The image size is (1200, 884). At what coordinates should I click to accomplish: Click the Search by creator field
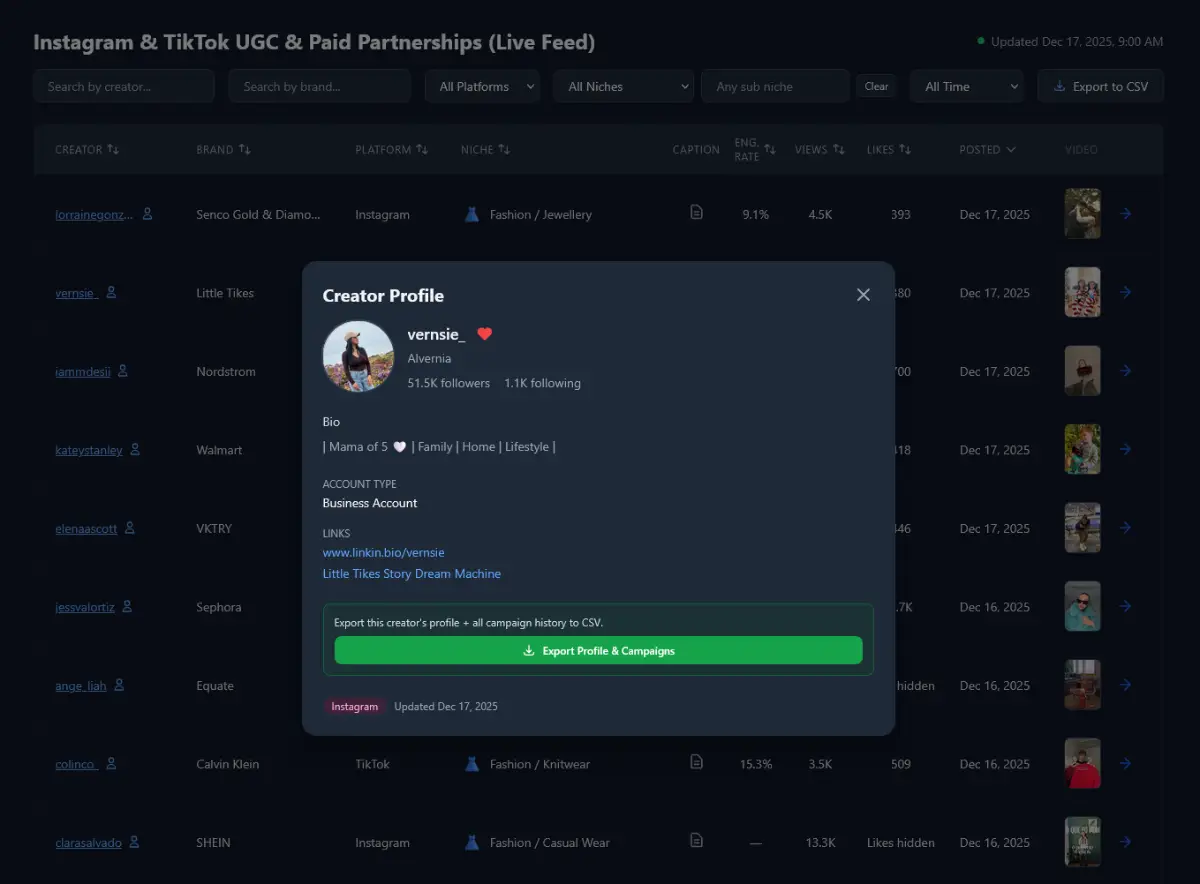124,87
